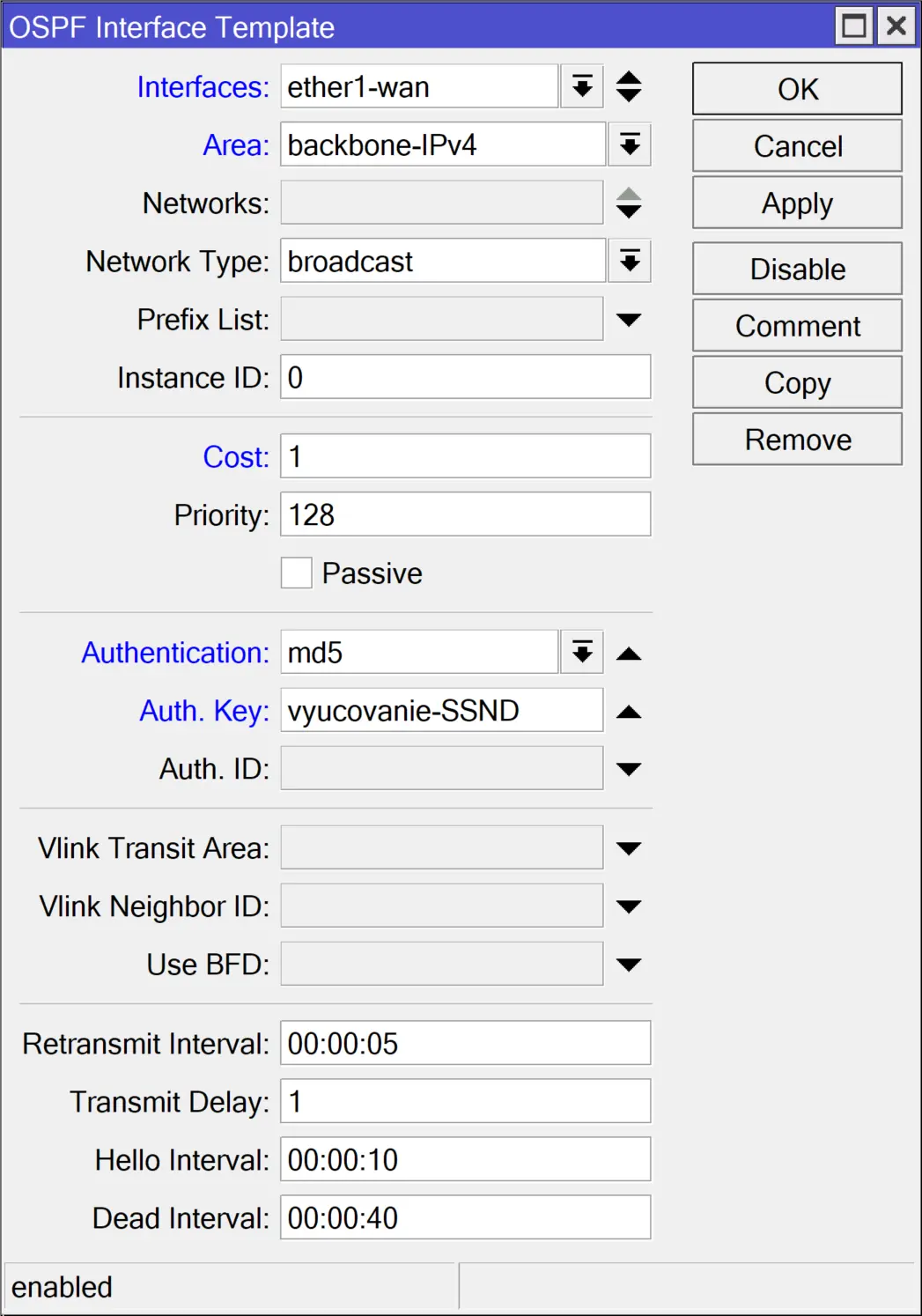Disable this OSPF interface template
This screenshot has height=1316, width=922.
tap(796, 268)
